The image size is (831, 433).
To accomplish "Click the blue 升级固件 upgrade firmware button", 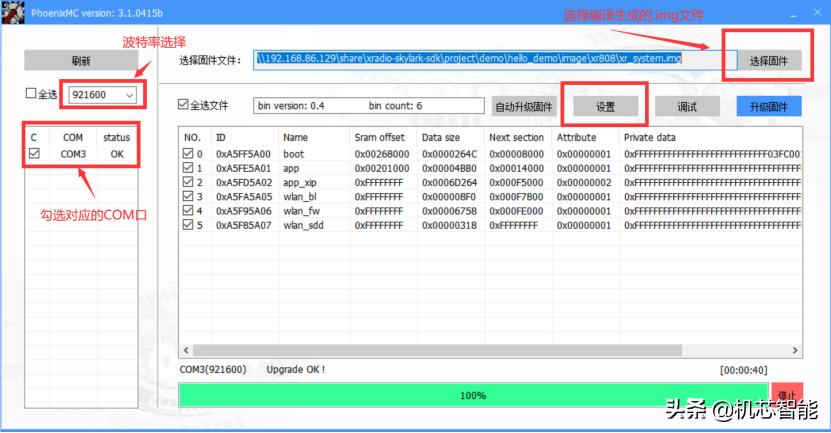I will pos(769,107).
